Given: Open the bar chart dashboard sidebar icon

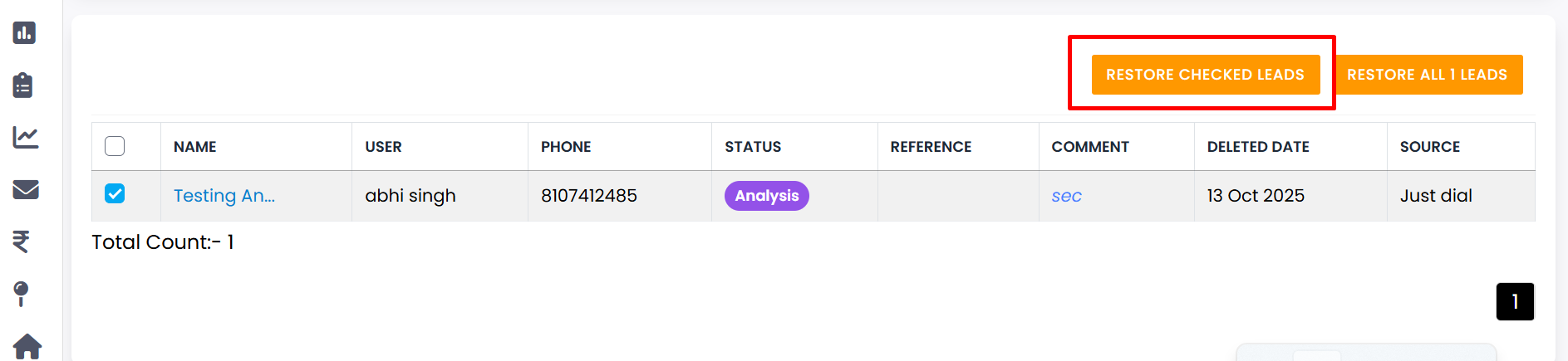Looking at the screenshot, I should [x=24, y=33].
